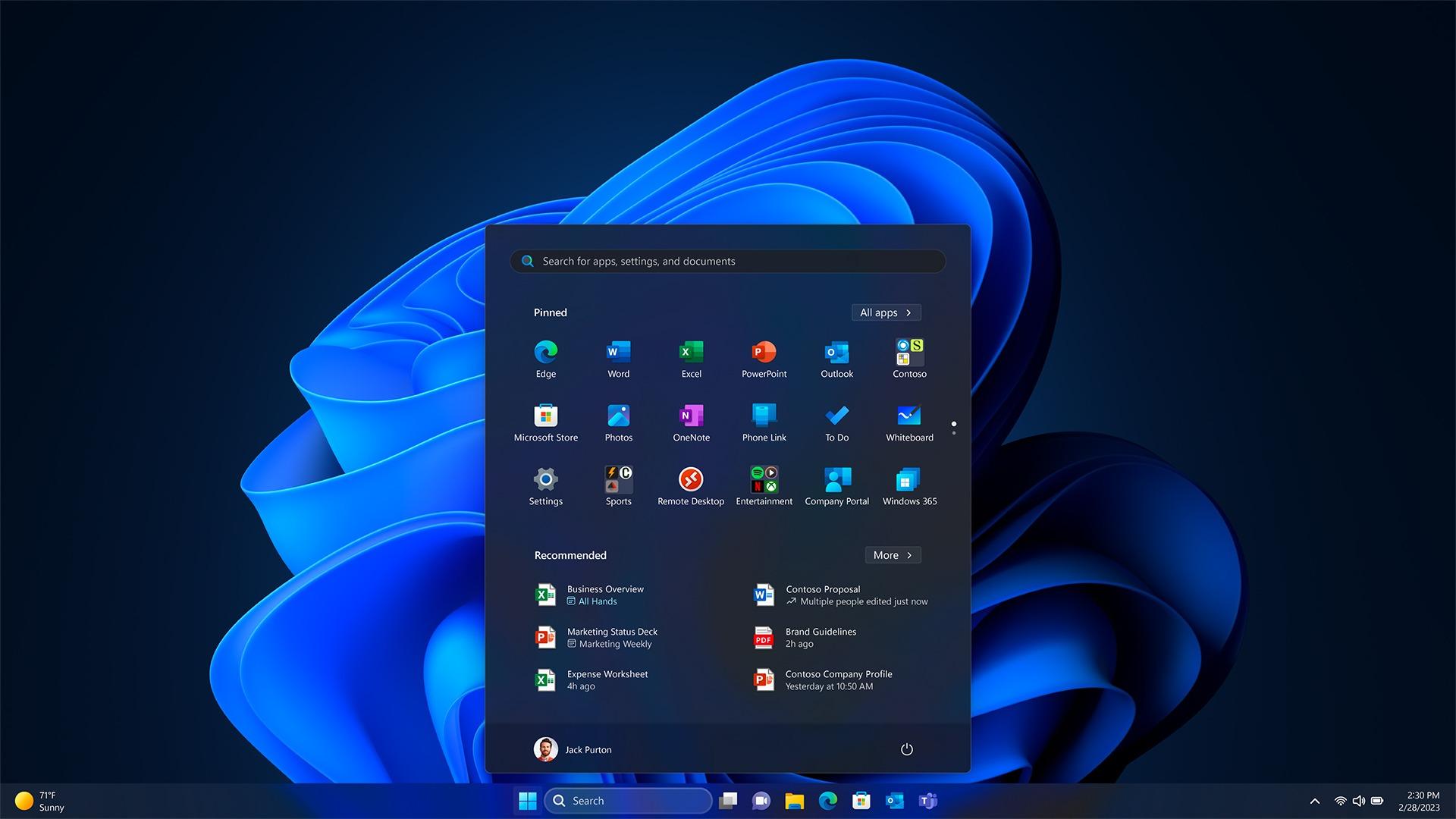The height and width of the screenshot is (819, 1456).
Task: Open Jack Purton user account menu
Action: tap(573, 749)
